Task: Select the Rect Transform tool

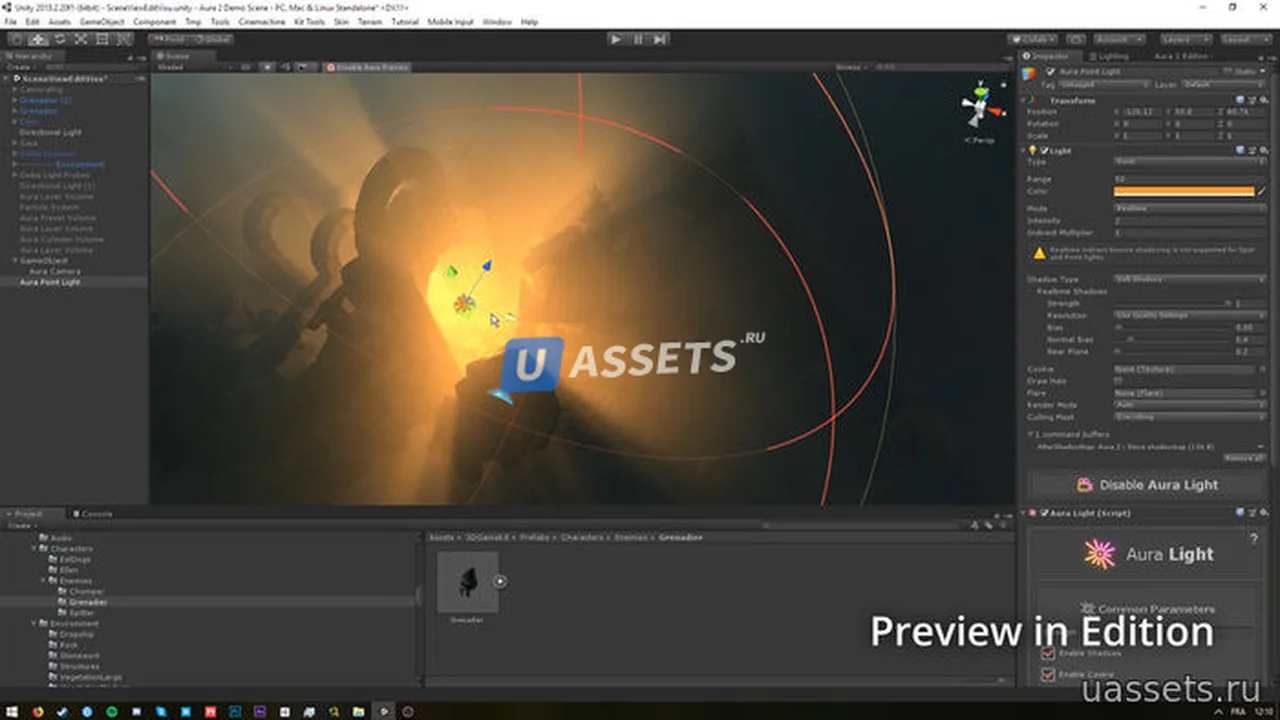Action: [x=101, y=39]
